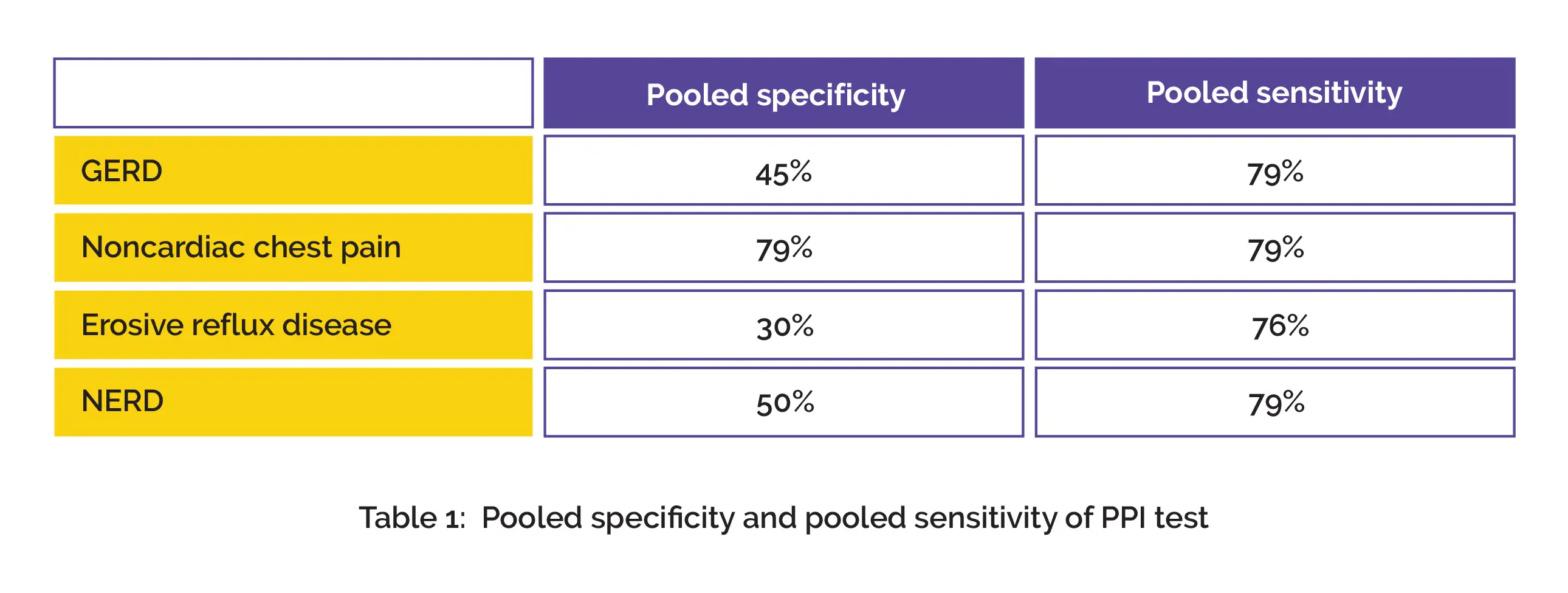Click the word specificity in header
Screen dimensions: 1568x593
(830, 95)
